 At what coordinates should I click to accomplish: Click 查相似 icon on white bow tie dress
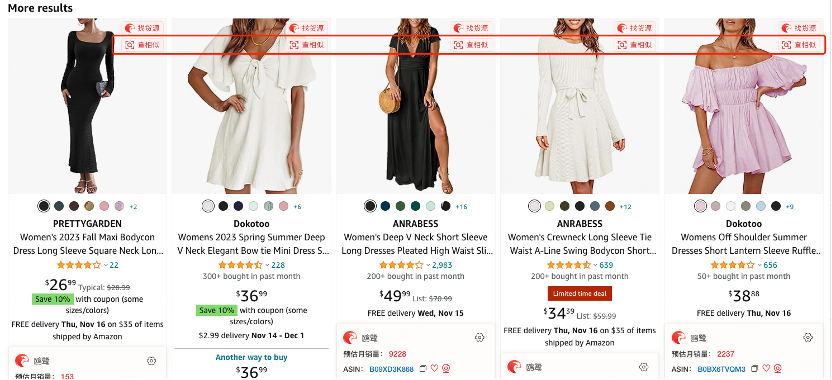point(294,45)
